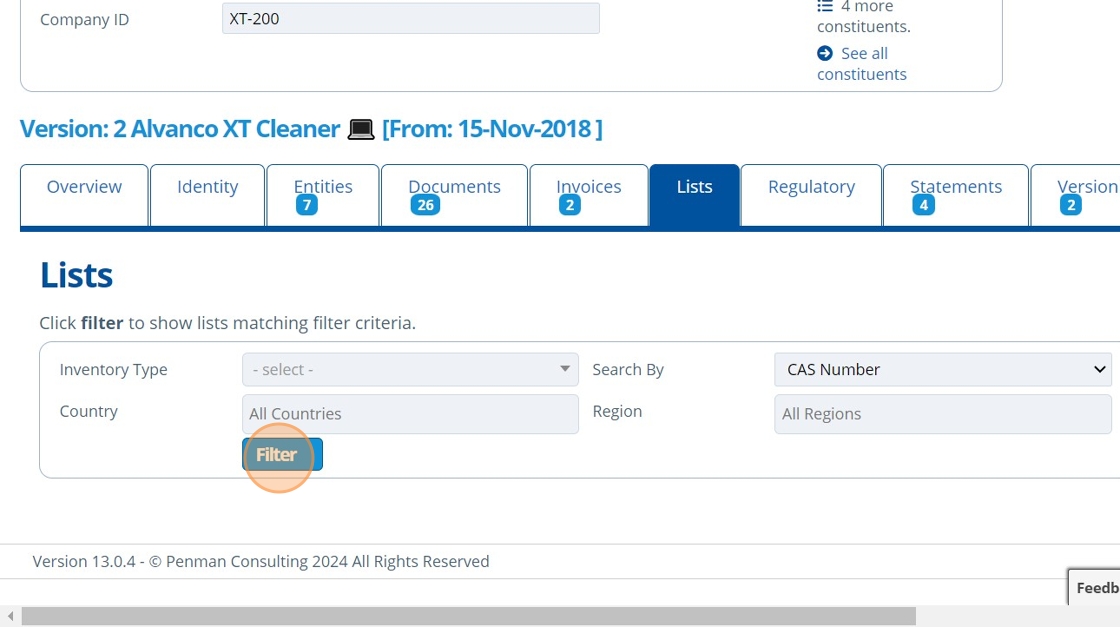Image resolution: width=1120 pixels, height=627 pixels.
Task: Open the Feedback button
Action: click(x=1096, y=588)
